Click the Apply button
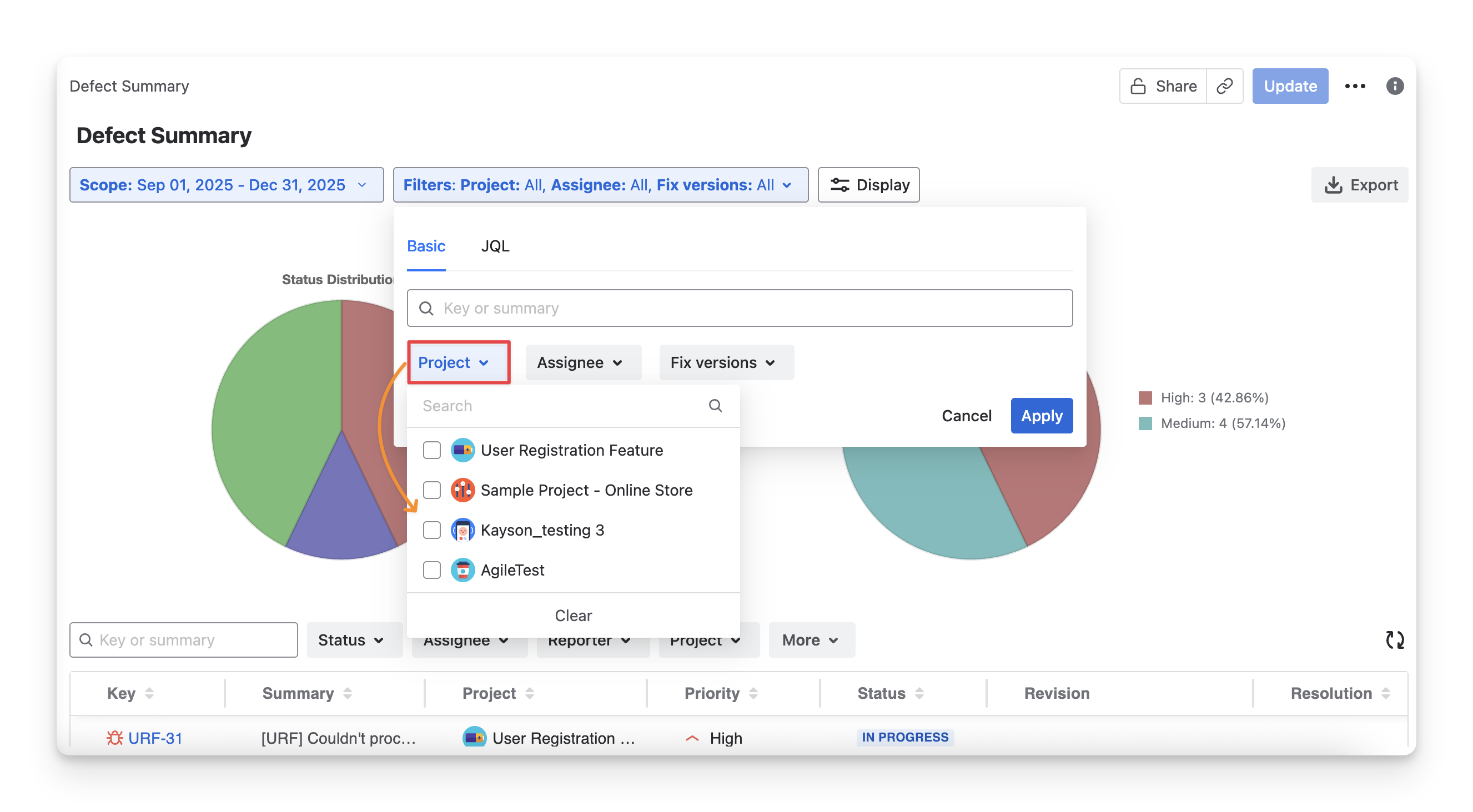1473x812 pixels. (1040, 415)
